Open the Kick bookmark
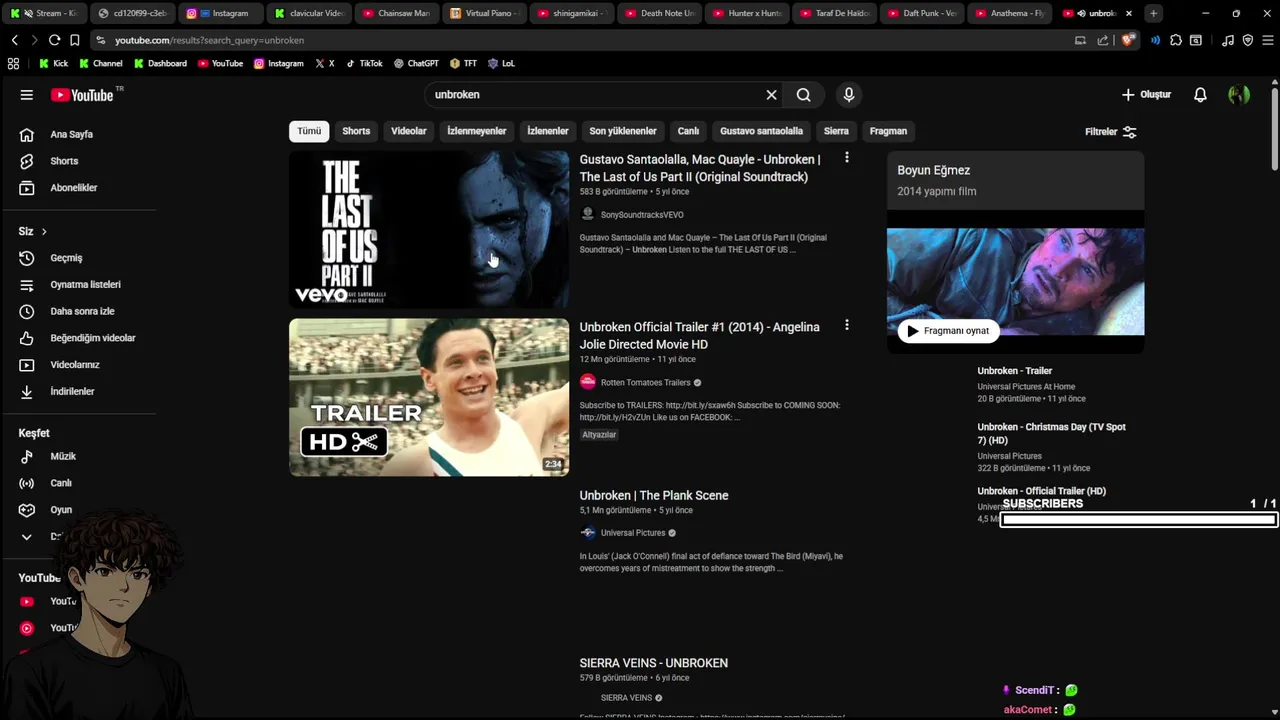The image size is (1280, 720). tap(53, 63)
